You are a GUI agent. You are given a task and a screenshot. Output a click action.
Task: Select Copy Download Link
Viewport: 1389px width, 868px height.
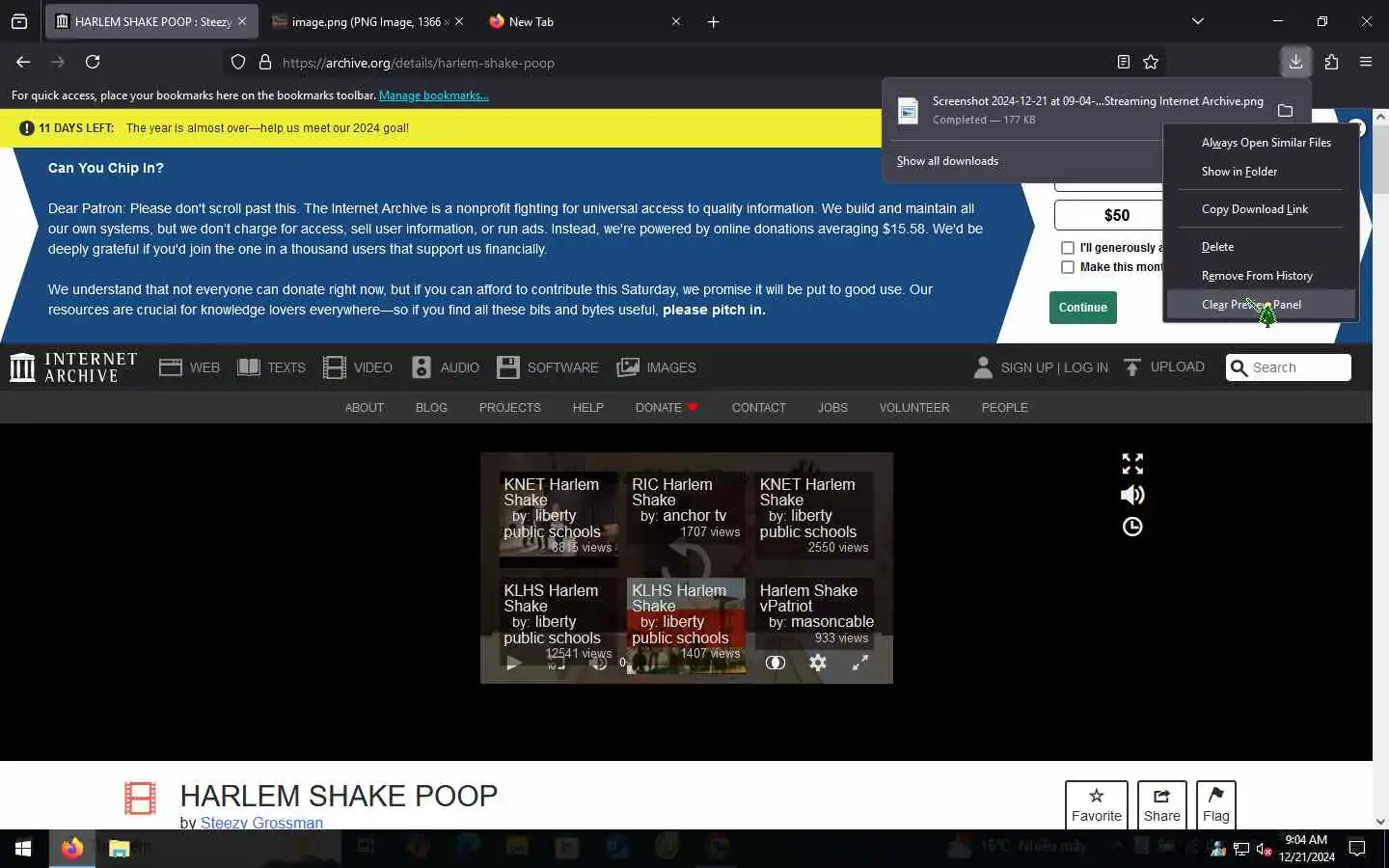pyautogui.click(x=1262, y=209)
